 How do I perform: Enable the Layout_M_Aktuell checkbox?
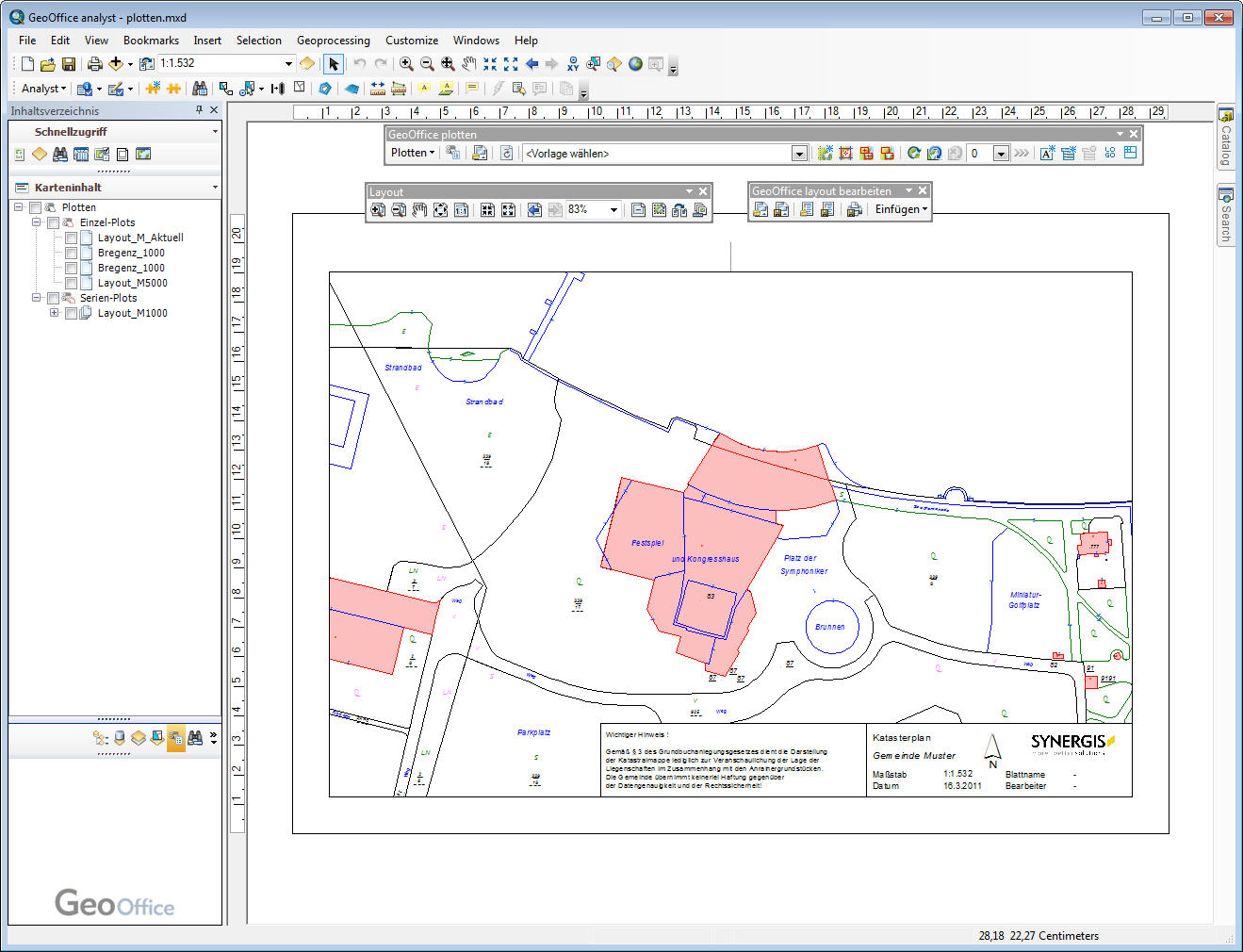[x=72, y=238]
